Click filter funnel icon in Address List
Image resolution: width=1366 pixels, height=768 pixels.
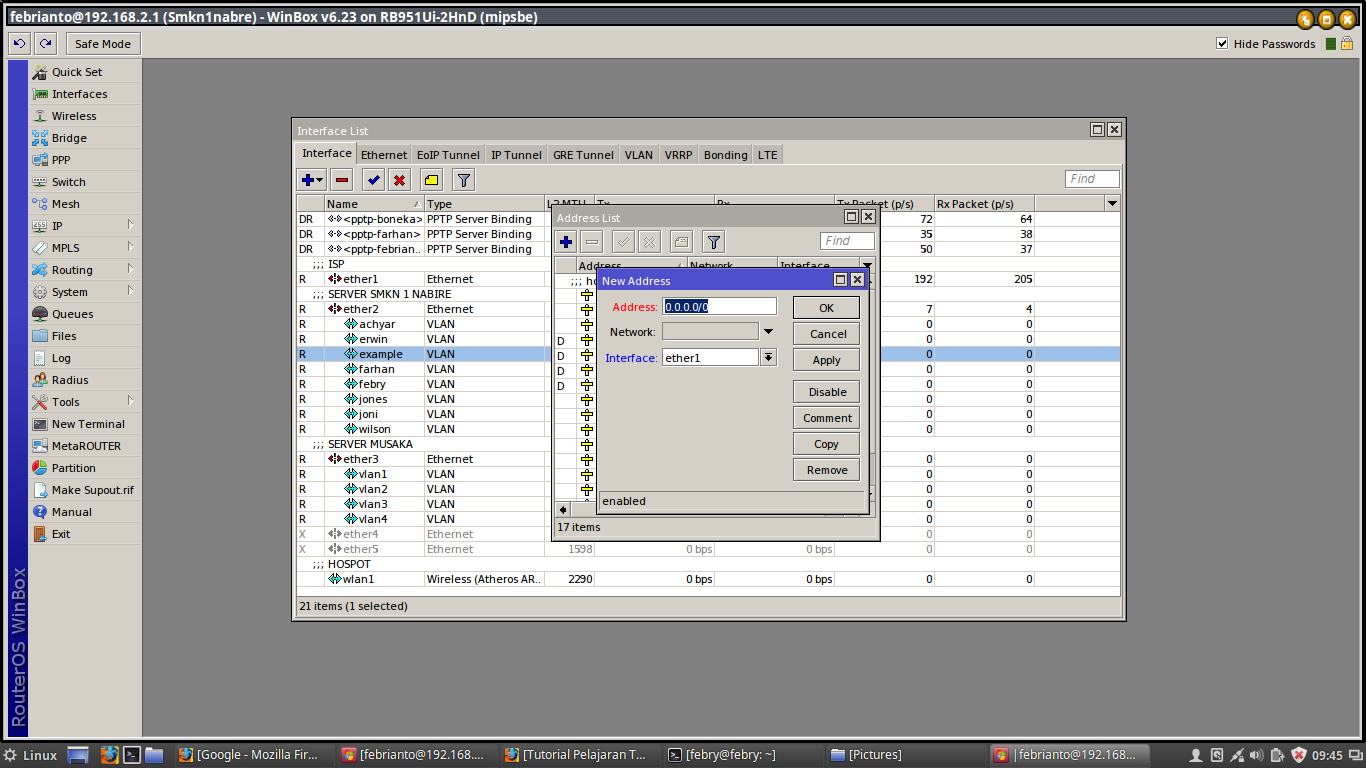click(713, 242)
